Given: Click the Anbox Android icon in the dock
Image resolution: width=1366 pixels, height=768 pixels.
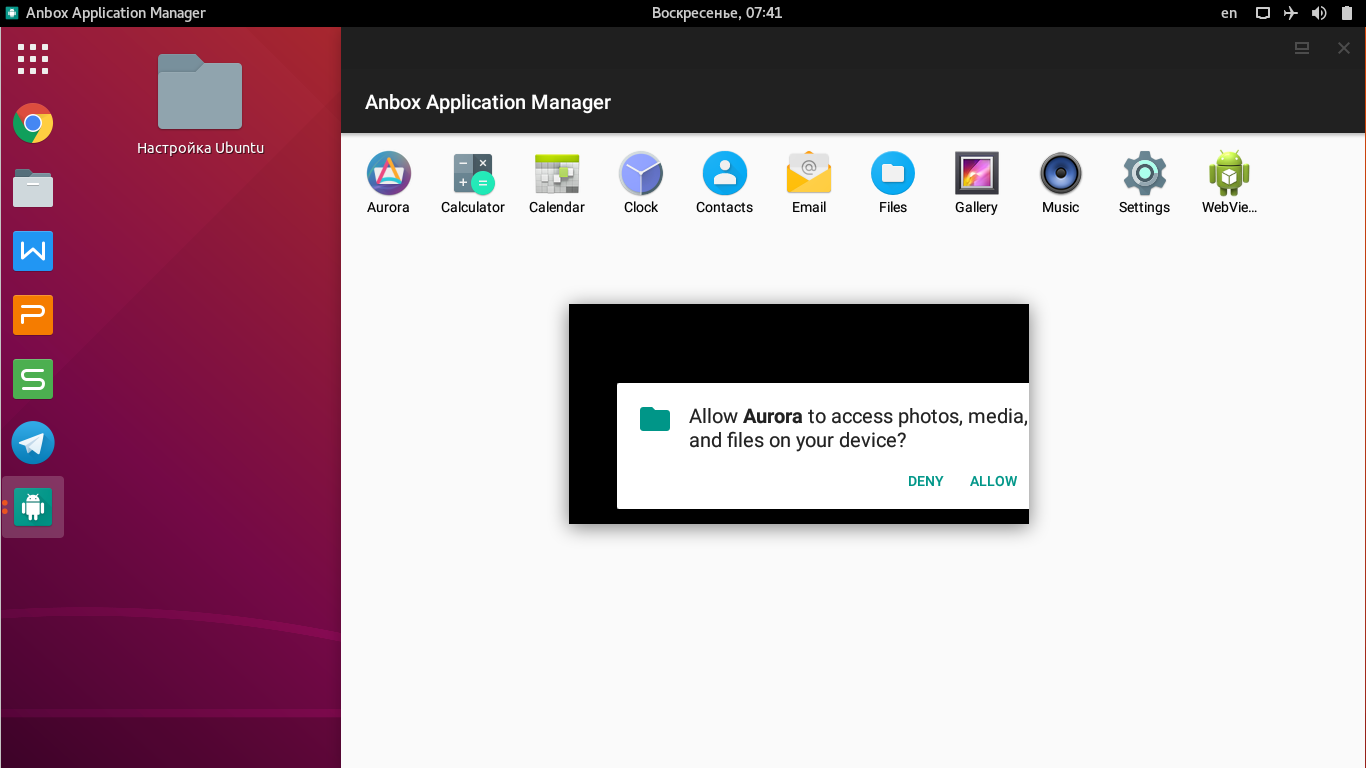Looking at the screenshot, I should (x=33, y=507).
